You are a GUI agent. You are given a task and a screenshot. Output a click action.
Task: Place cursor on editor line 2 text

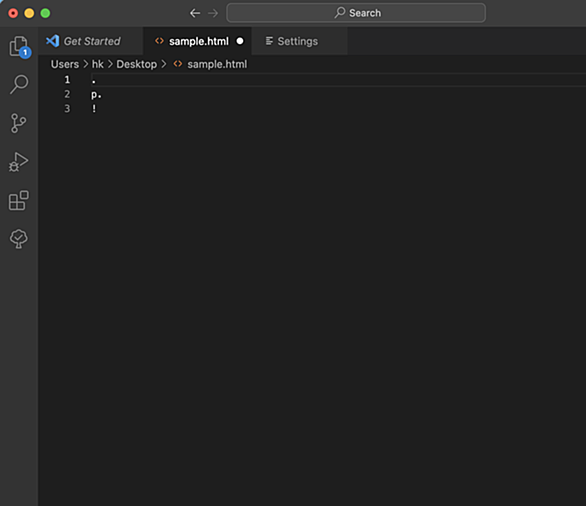(x=96, y=95)
